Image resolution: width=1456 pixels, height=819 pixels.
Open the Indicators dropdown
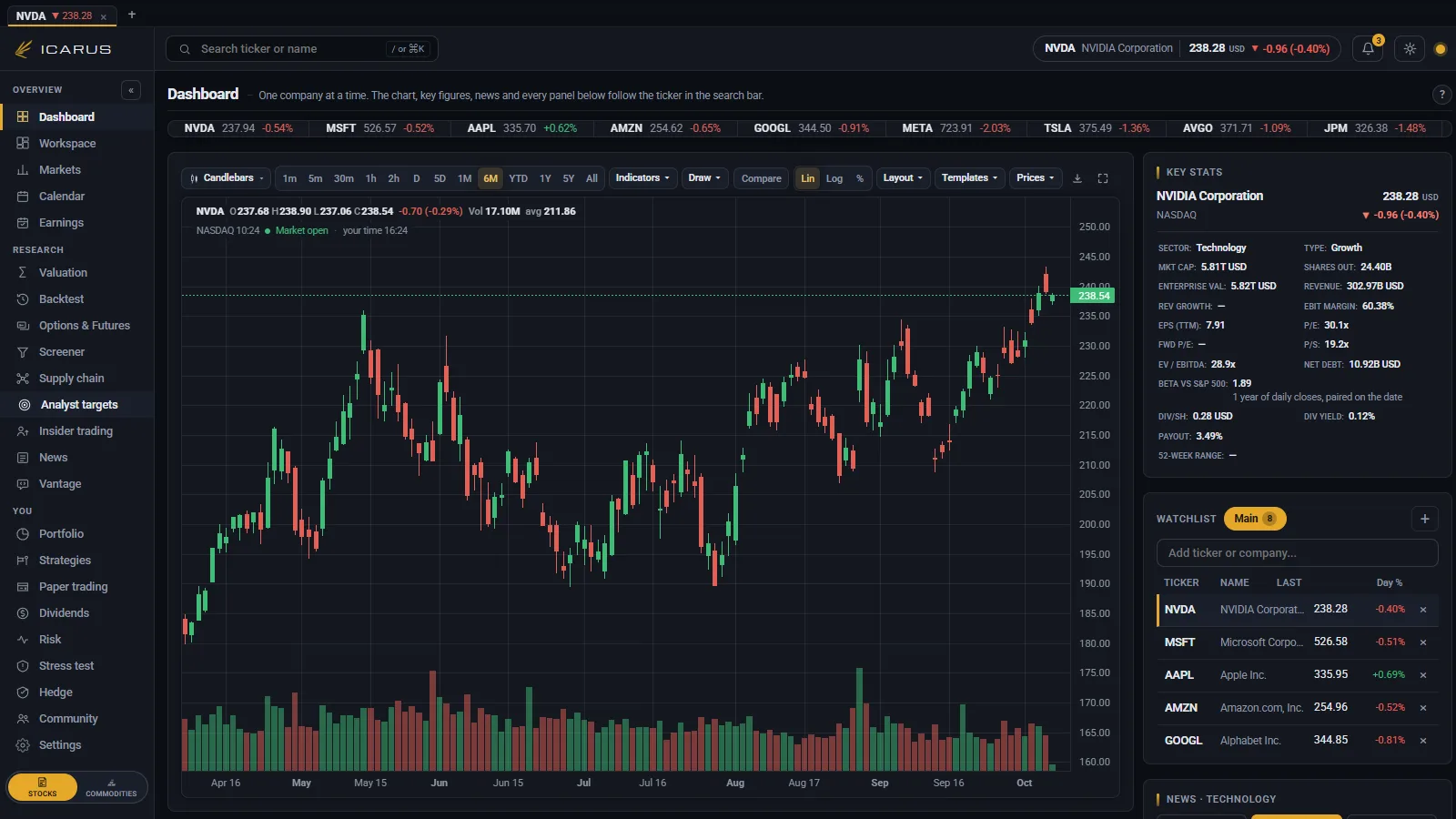tap(642, 178)
